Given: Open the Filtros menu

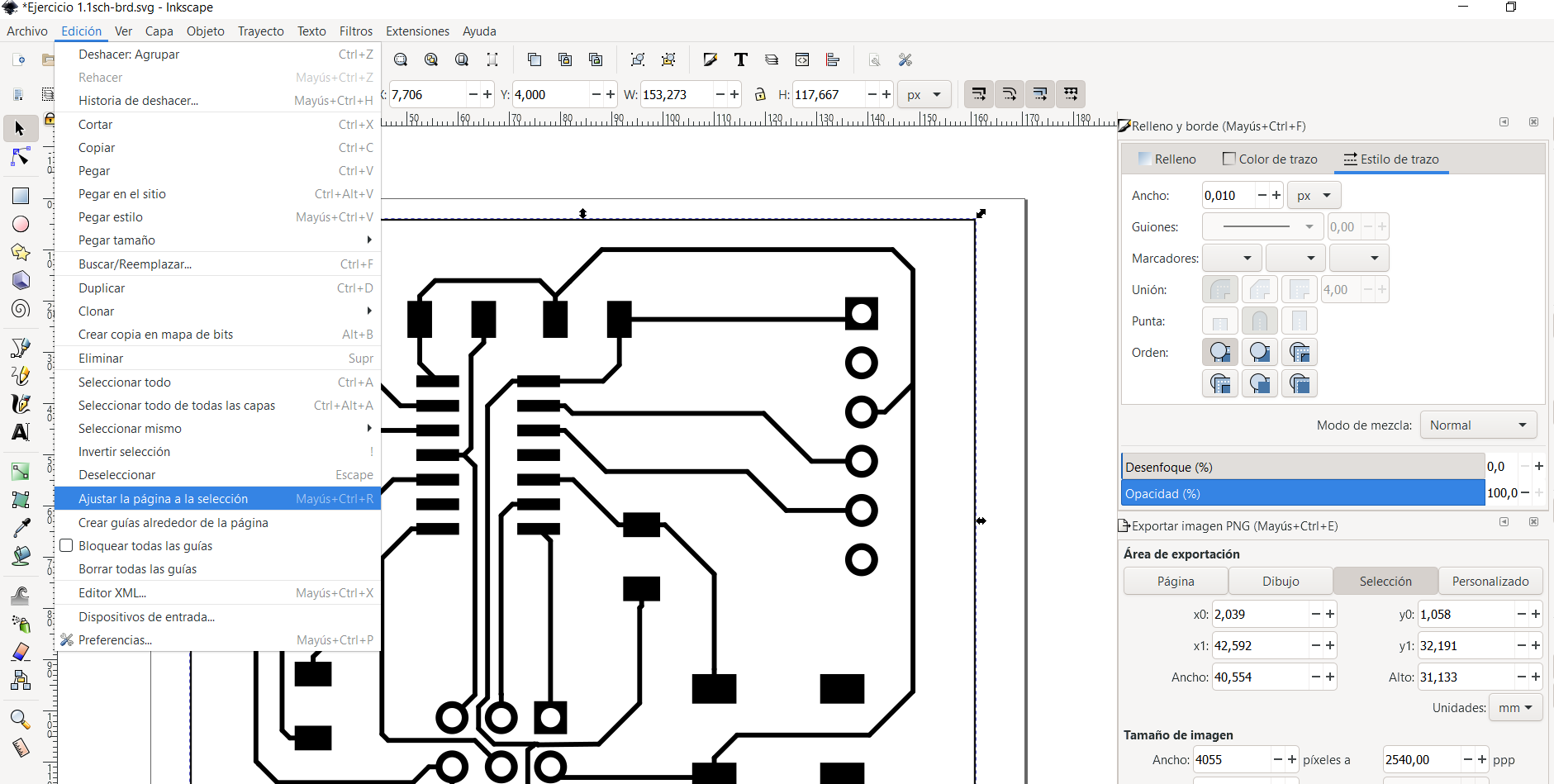Looking at the screenshot, I should 355,31.
